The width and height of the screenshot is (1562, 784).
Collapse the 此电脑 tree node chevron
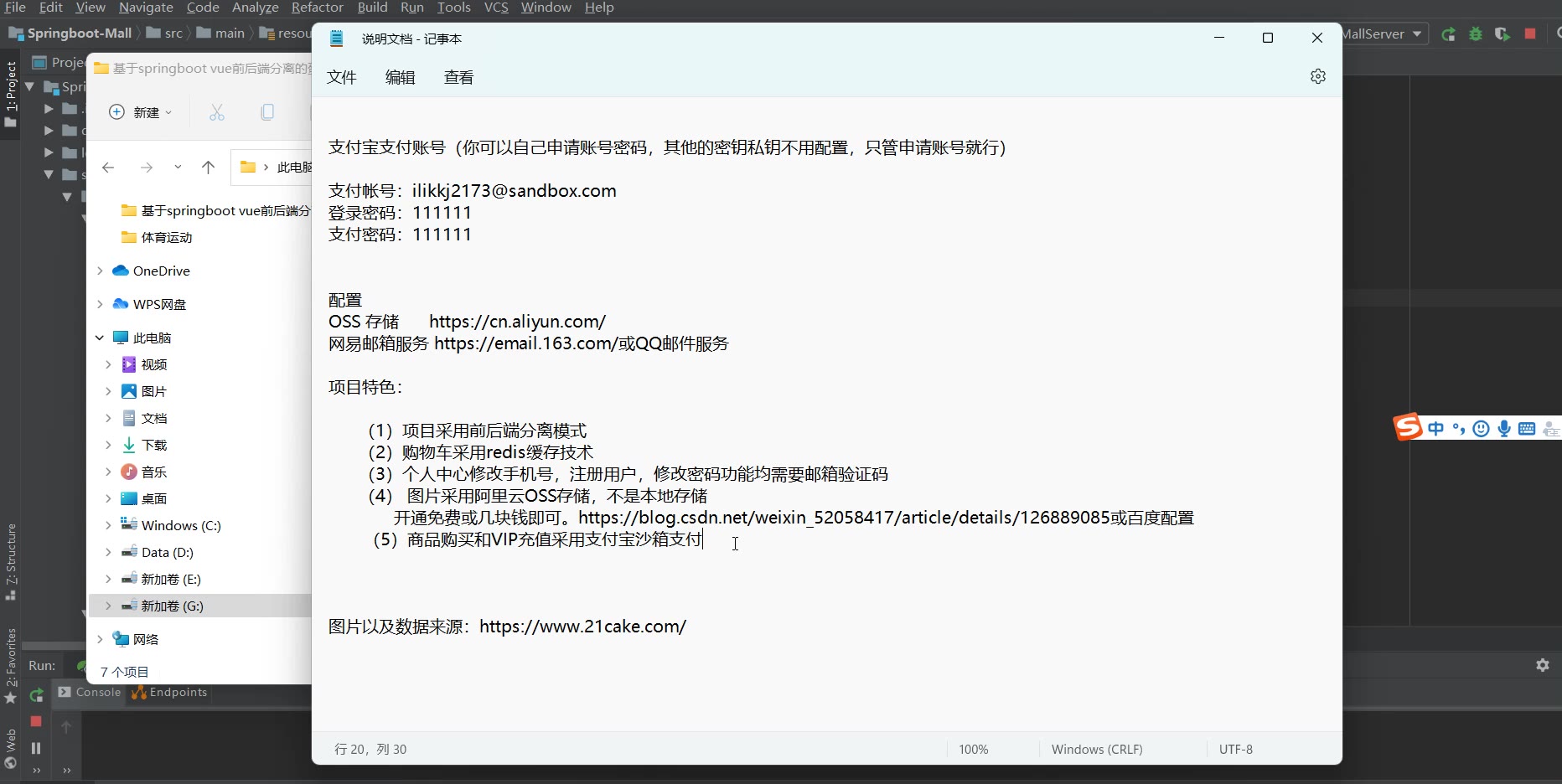[100, 338]
